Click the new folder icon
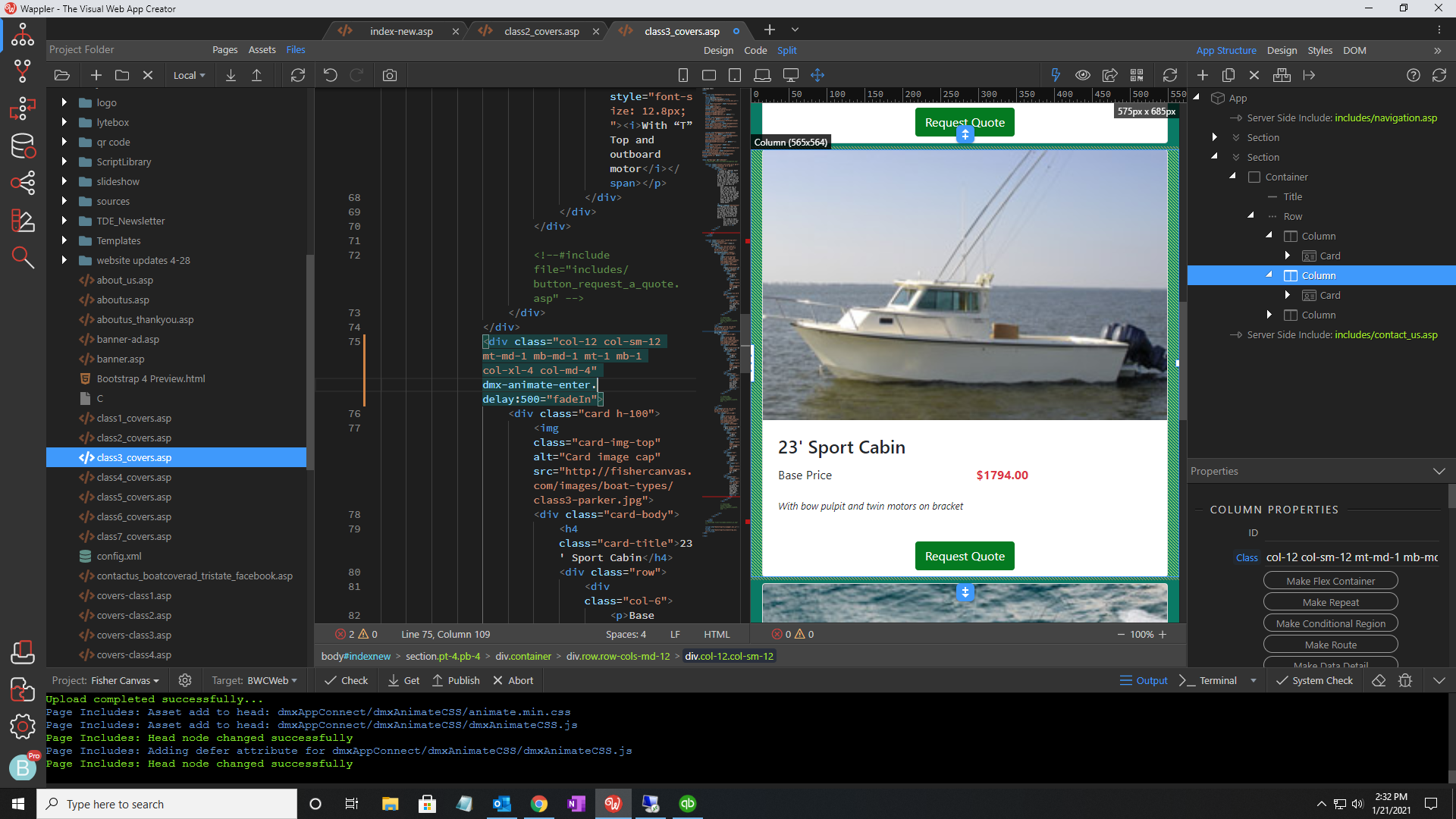The height and width of the screenshot is (819, 1456). (121, 75)
